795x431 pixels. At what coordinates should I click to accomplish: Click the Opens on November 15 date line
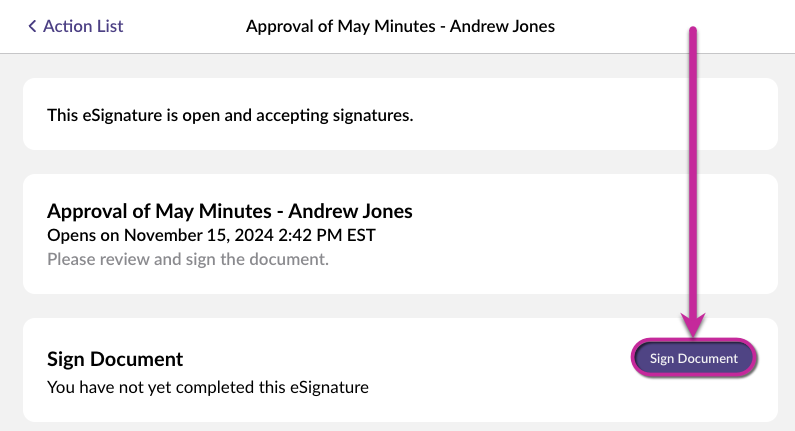click(x=211, y=236)
